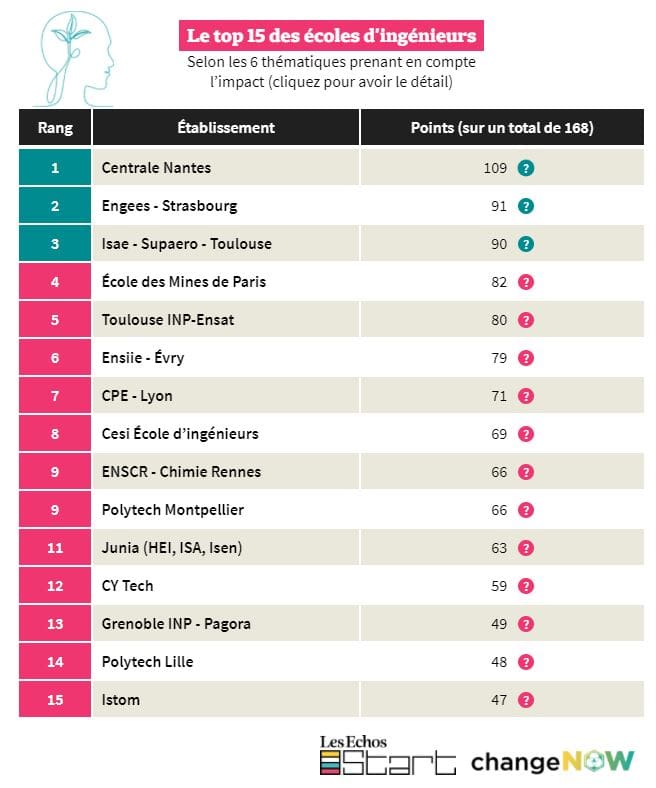Show details icon for École des Mines de Paris
This screenshot has height=788, width=656.
click(526, 282)
